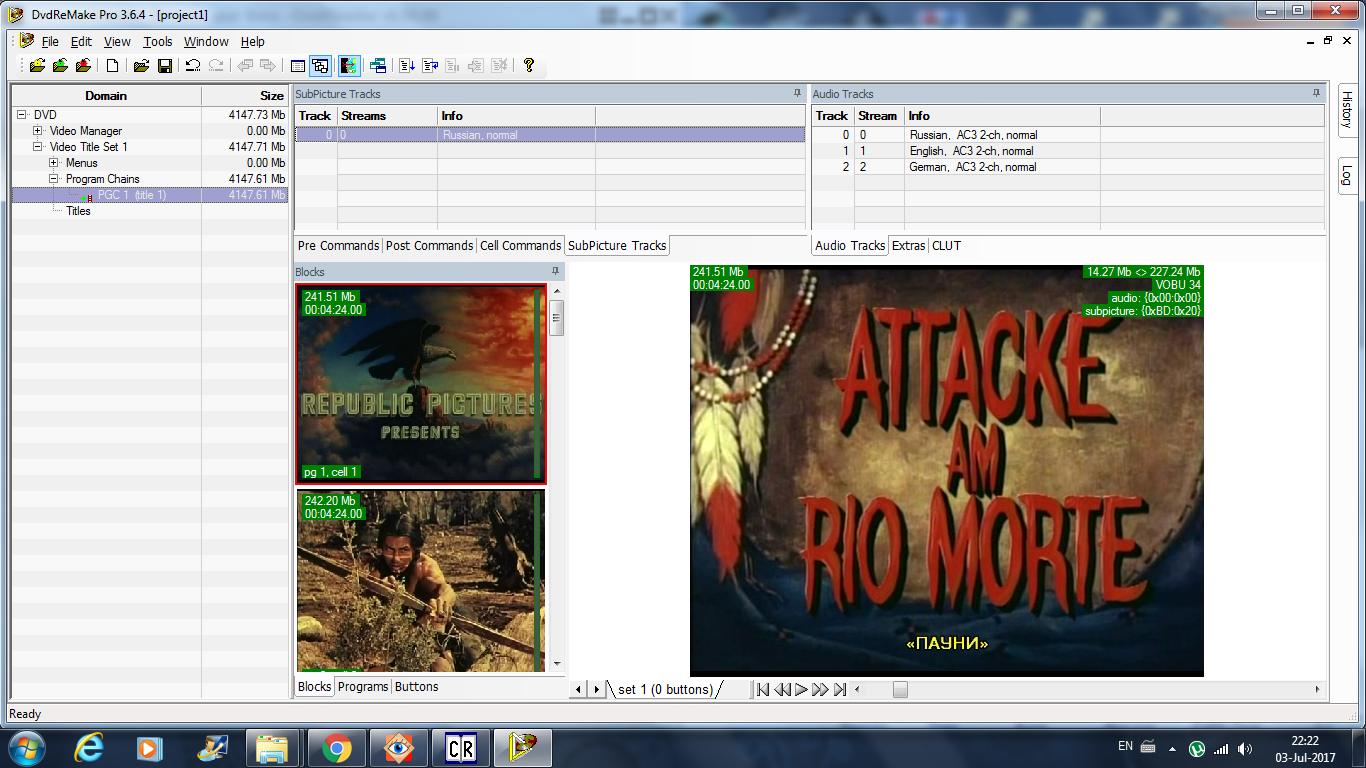This screenshot has width=1366, height=768.
Task: Toggle the cascaded windows view toolbar button
Action: (x=320, y=66)
